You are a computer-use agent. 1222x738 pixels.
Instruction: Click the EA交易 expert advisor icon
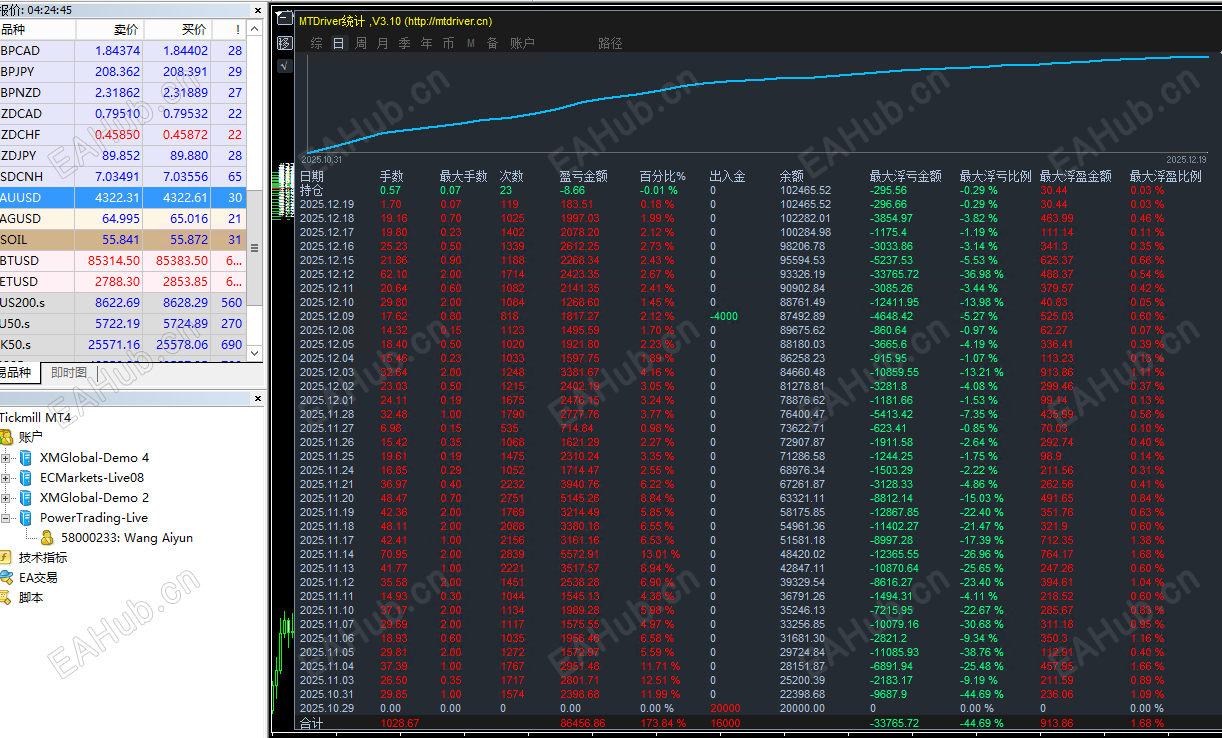point(7,577)
